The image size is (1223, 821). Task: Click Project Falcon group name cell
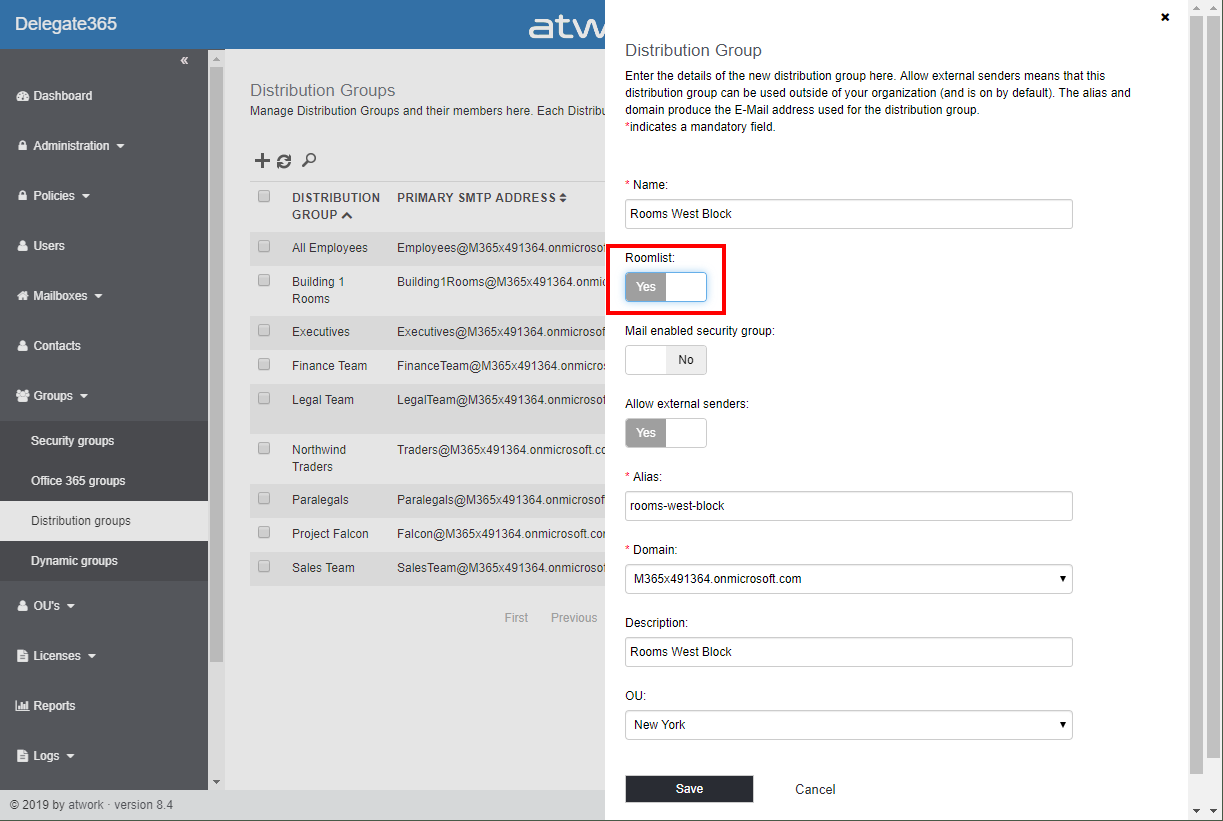pyautogui.click(x=330, y=534)
